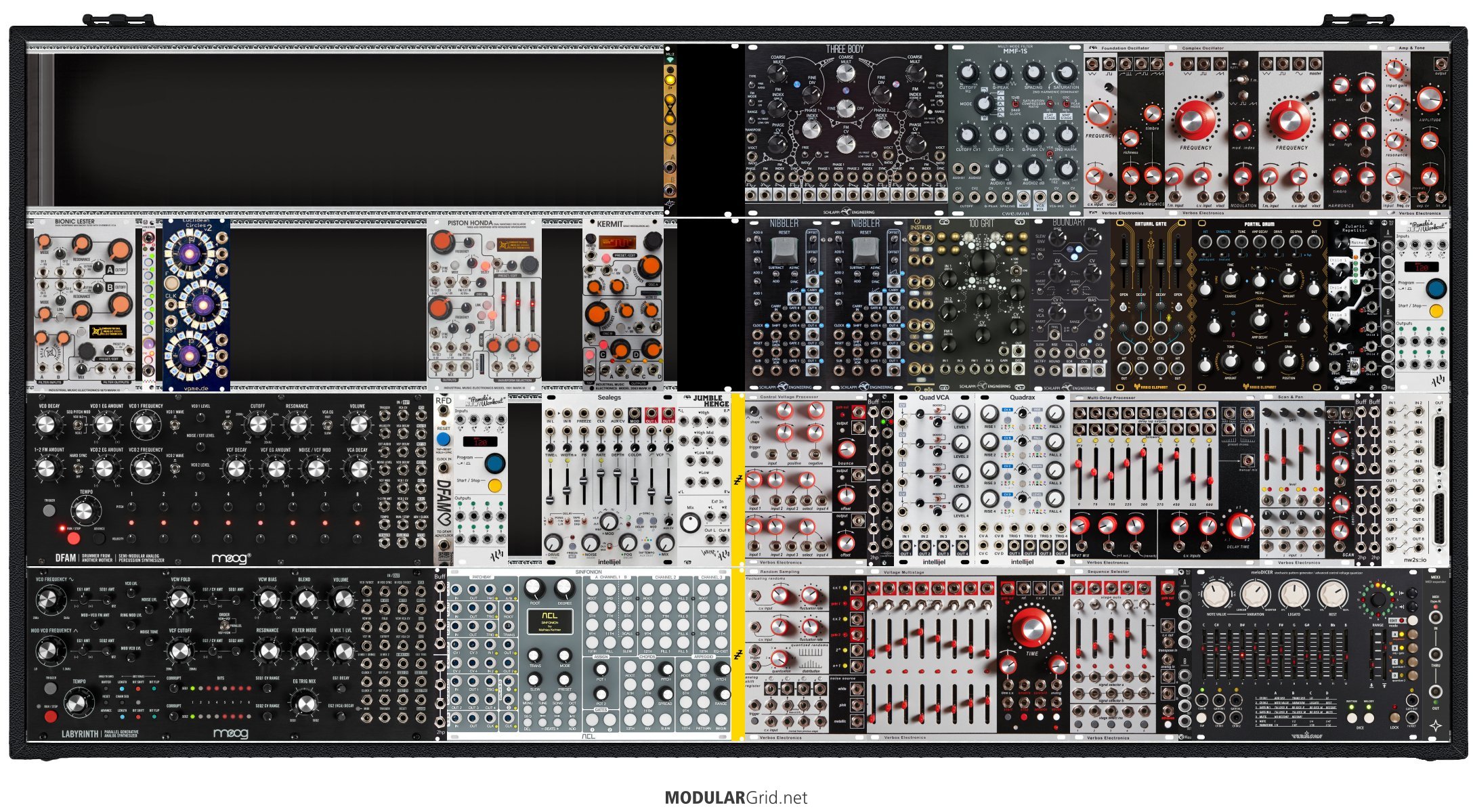The height and width of the screenshot is (812, 1473).
Task: Click the meloDICER C# note fader
Action: (x=1216, y=654)
